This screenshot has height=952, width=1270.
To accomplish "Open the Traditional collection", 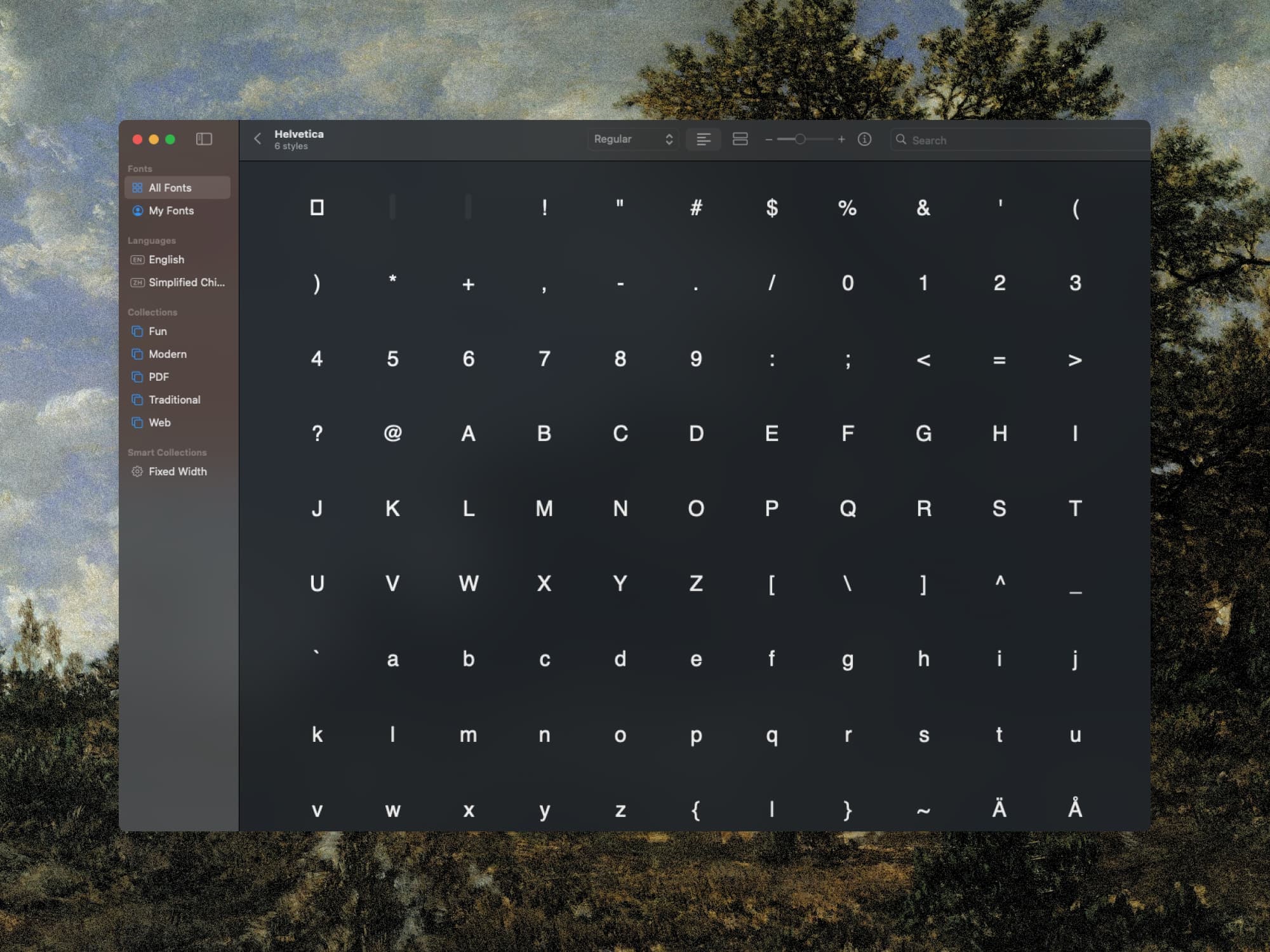I will (x=174, y=400).
